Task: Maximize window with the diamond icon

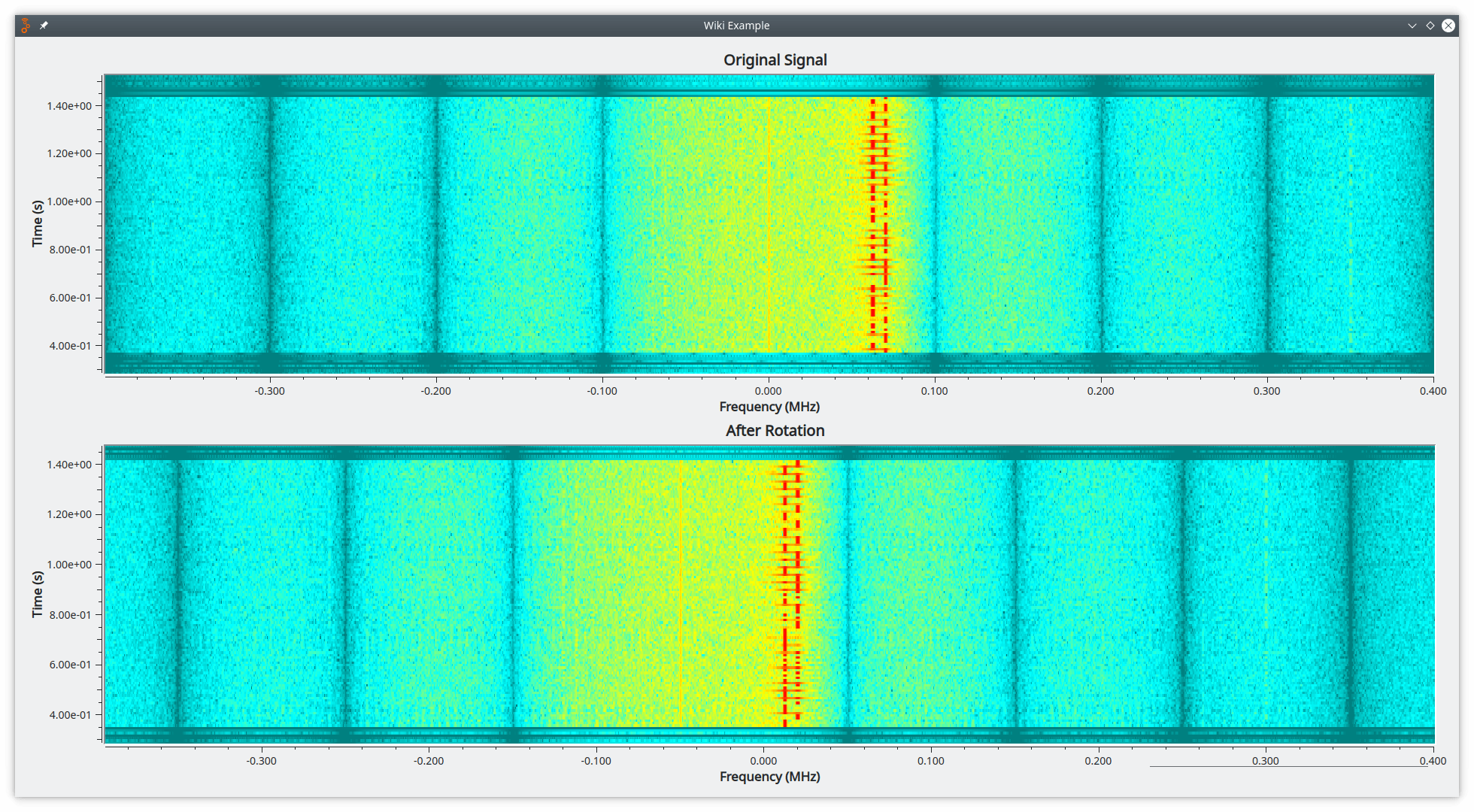Action: click(x=1430, y=26)
